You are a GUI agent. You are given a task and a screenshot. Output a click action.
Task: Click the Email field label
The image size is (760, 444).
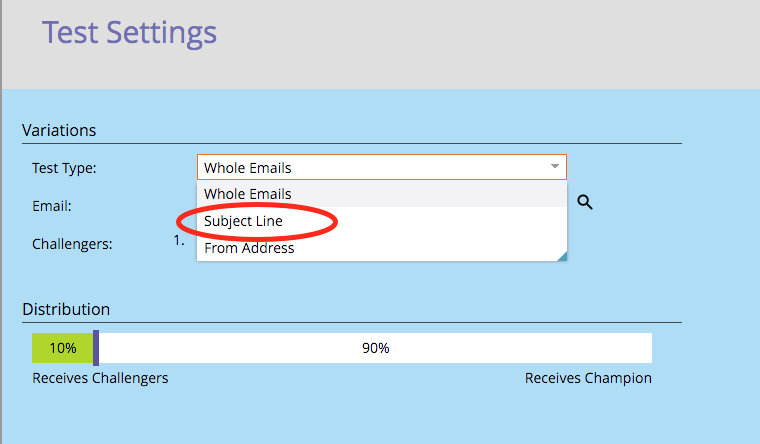[52, 206]
